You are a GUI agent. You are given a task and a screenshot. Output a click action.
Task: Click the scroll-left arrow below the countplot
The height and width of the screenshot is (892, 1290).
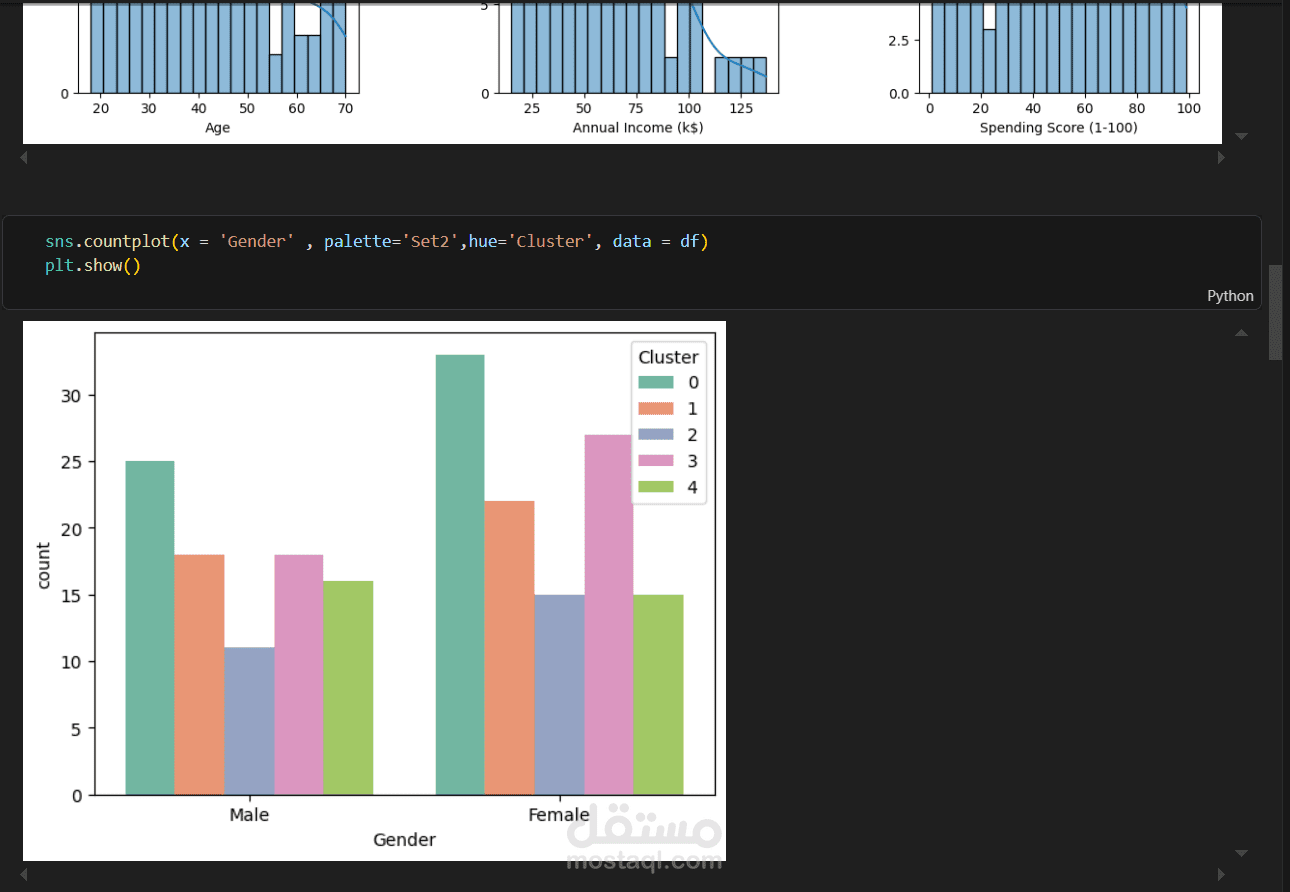[24, 875]
